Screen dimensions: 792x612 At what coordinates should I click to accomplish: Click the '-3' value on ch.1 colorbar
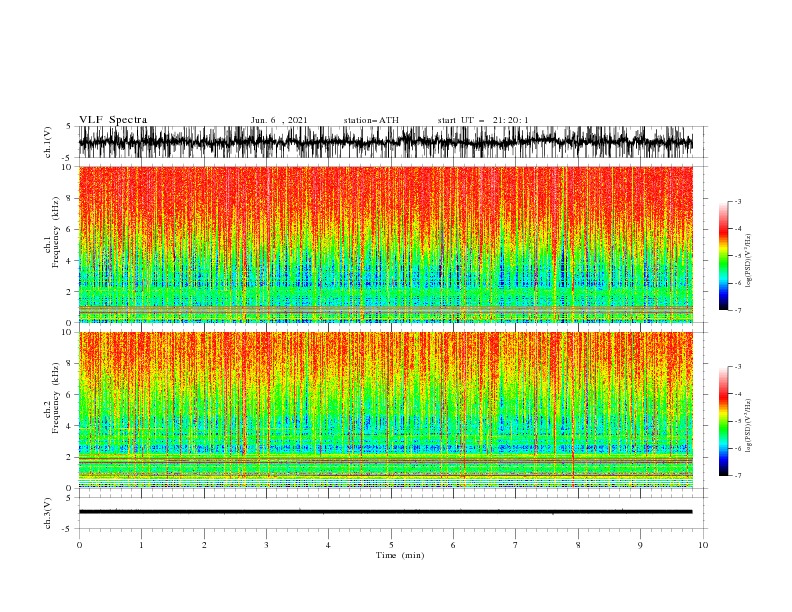737,201
